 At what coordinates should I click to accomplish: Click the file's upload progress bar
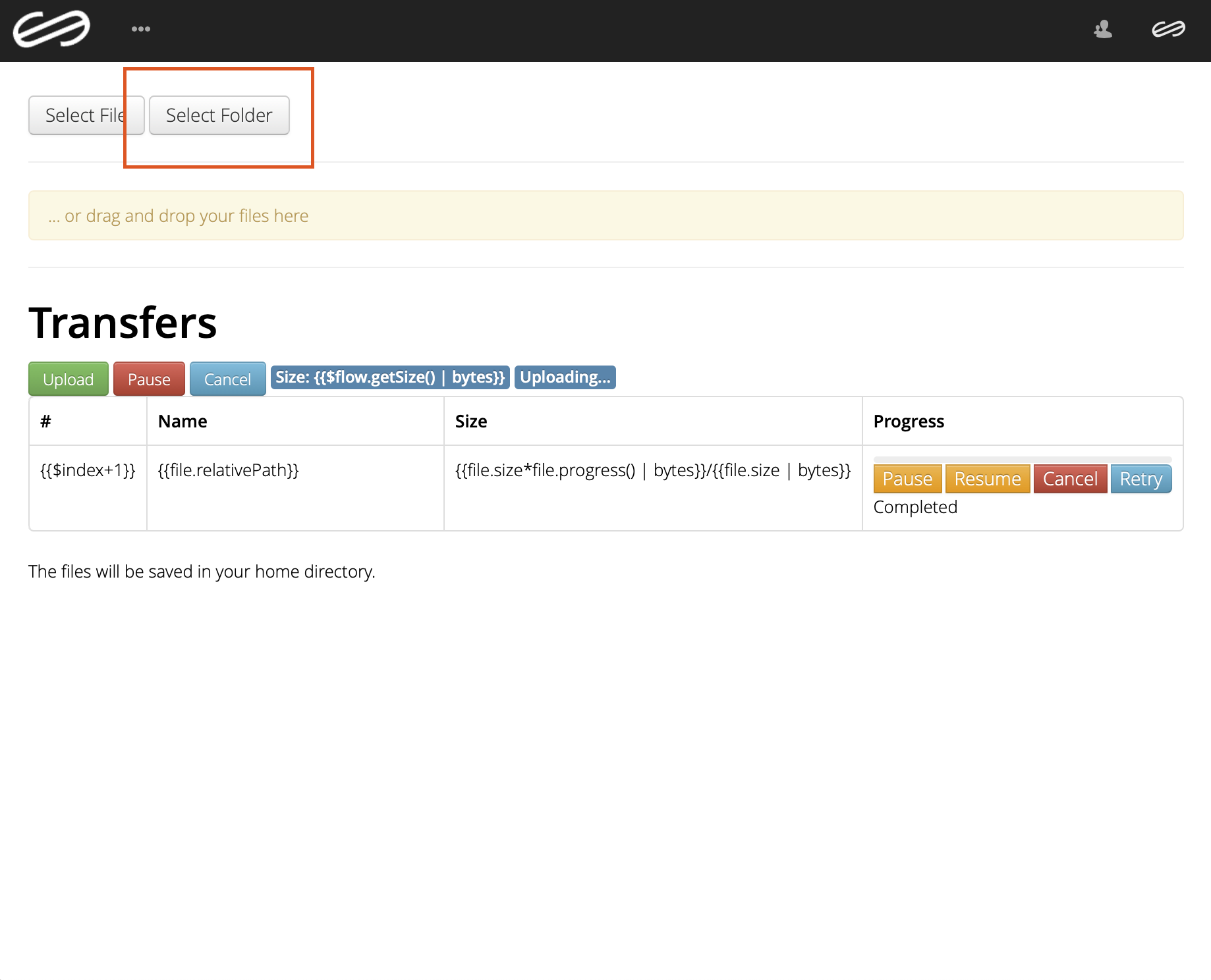[1022, 458]
